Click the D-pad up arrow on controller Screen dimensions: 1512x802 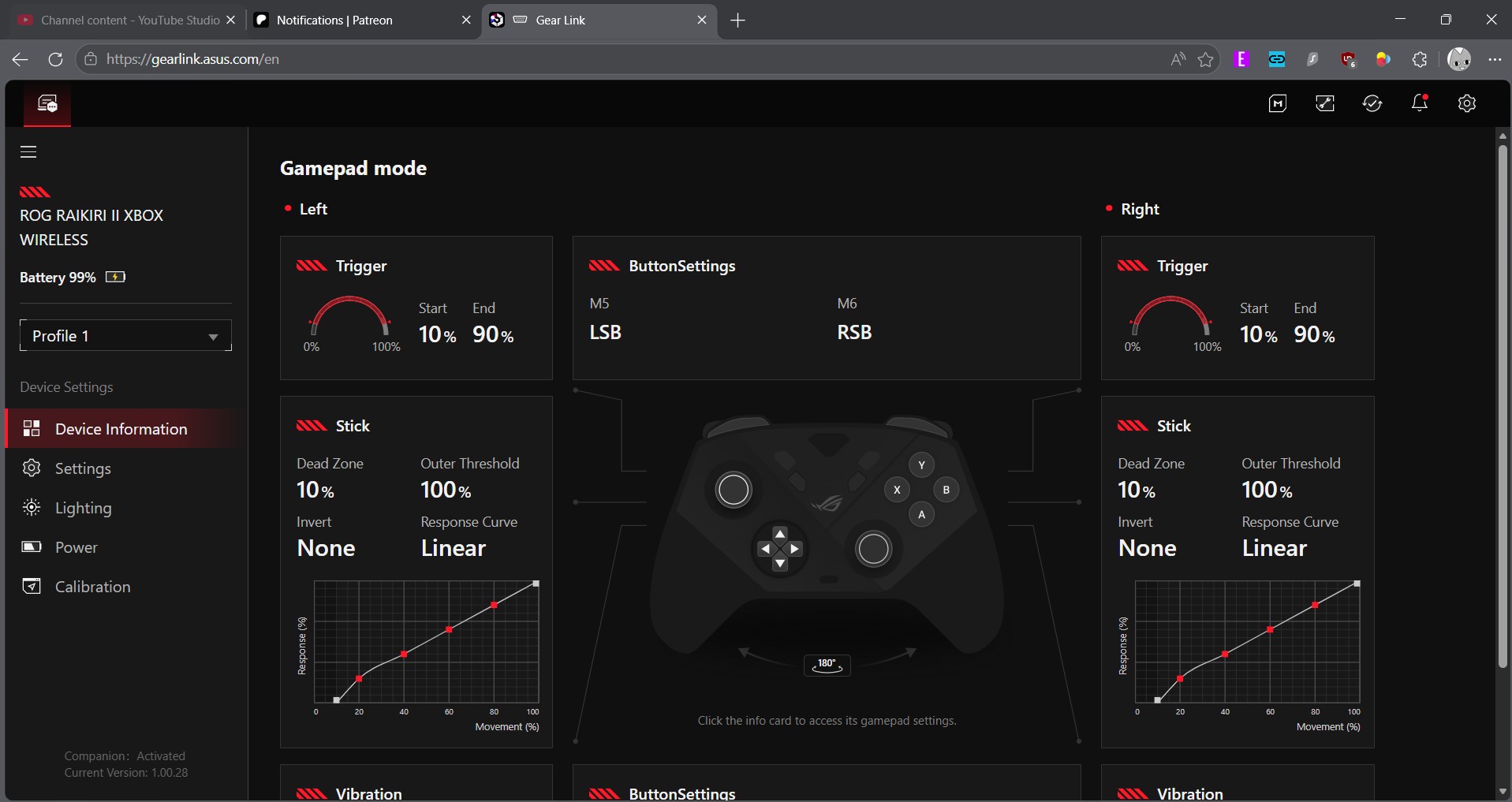coord(780,534)
